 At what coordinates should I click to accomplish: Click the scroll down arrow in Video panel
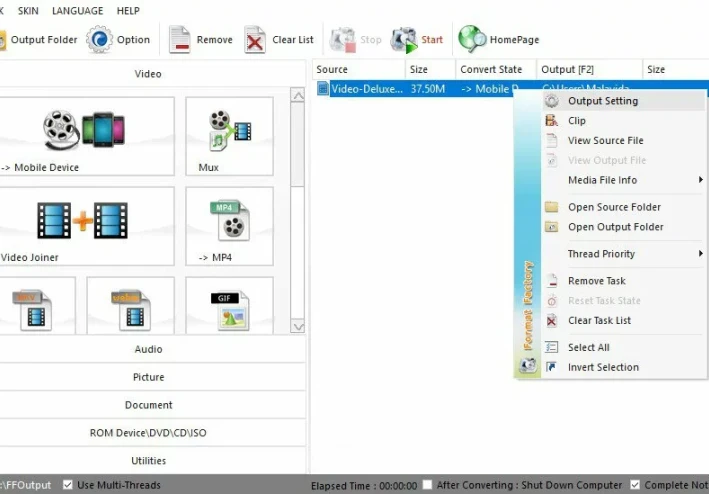298,326
